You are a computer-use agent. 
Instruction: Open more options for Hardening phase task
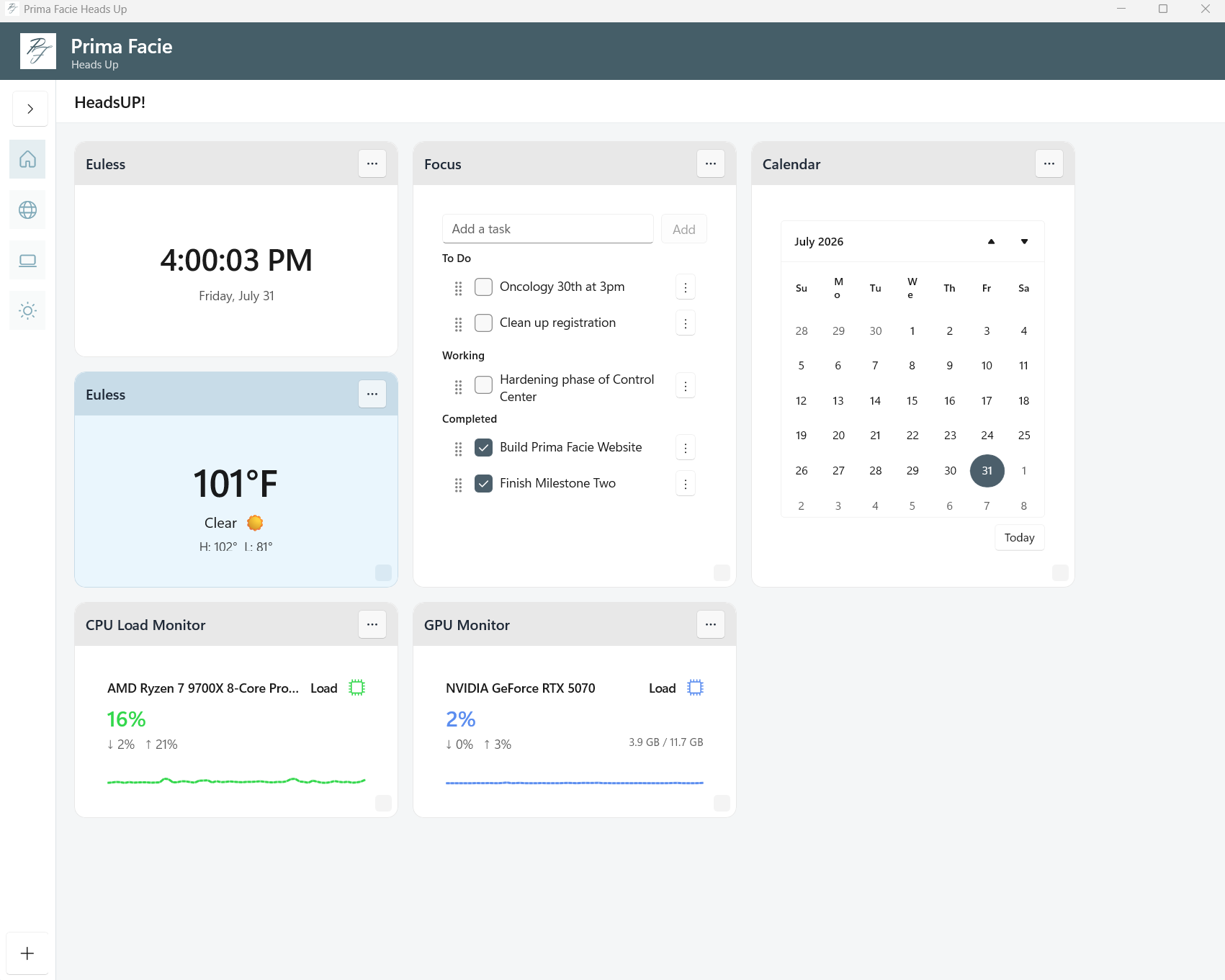pos(686,386)
